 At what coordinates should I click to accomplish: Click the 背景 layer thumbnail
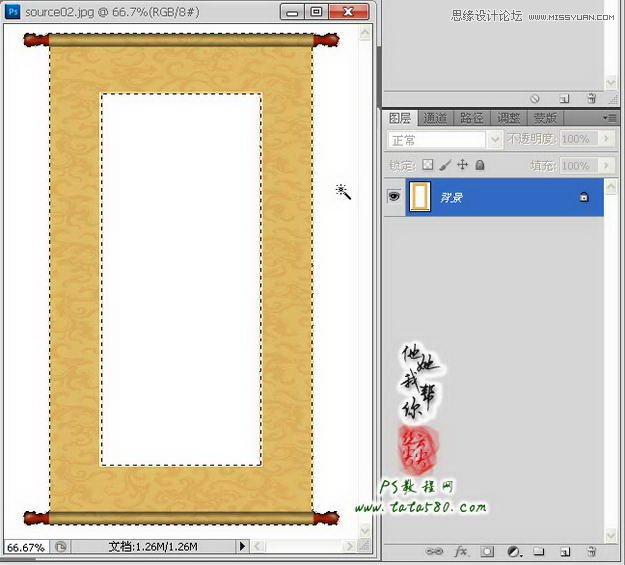pos(420,197)
